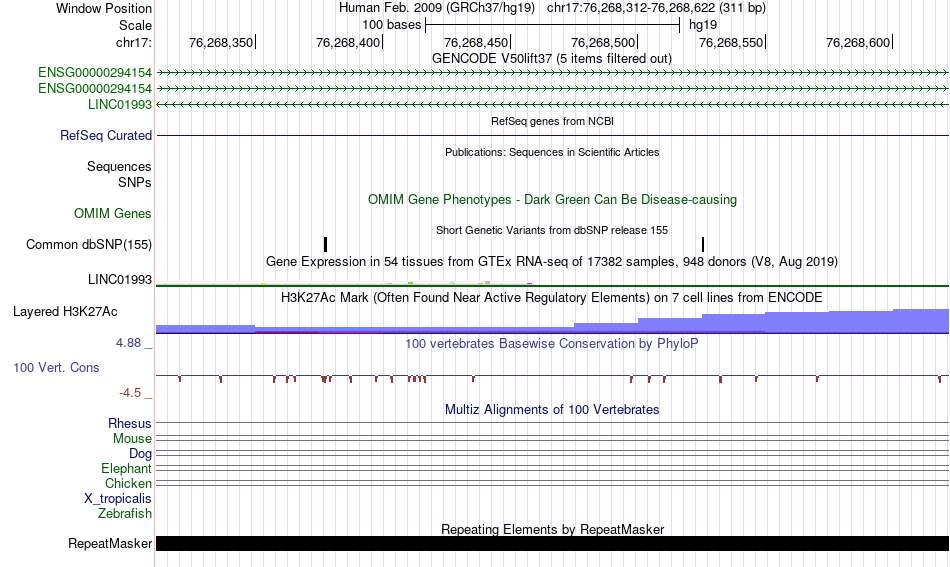Click the Dog alignment label

(140, 454)
